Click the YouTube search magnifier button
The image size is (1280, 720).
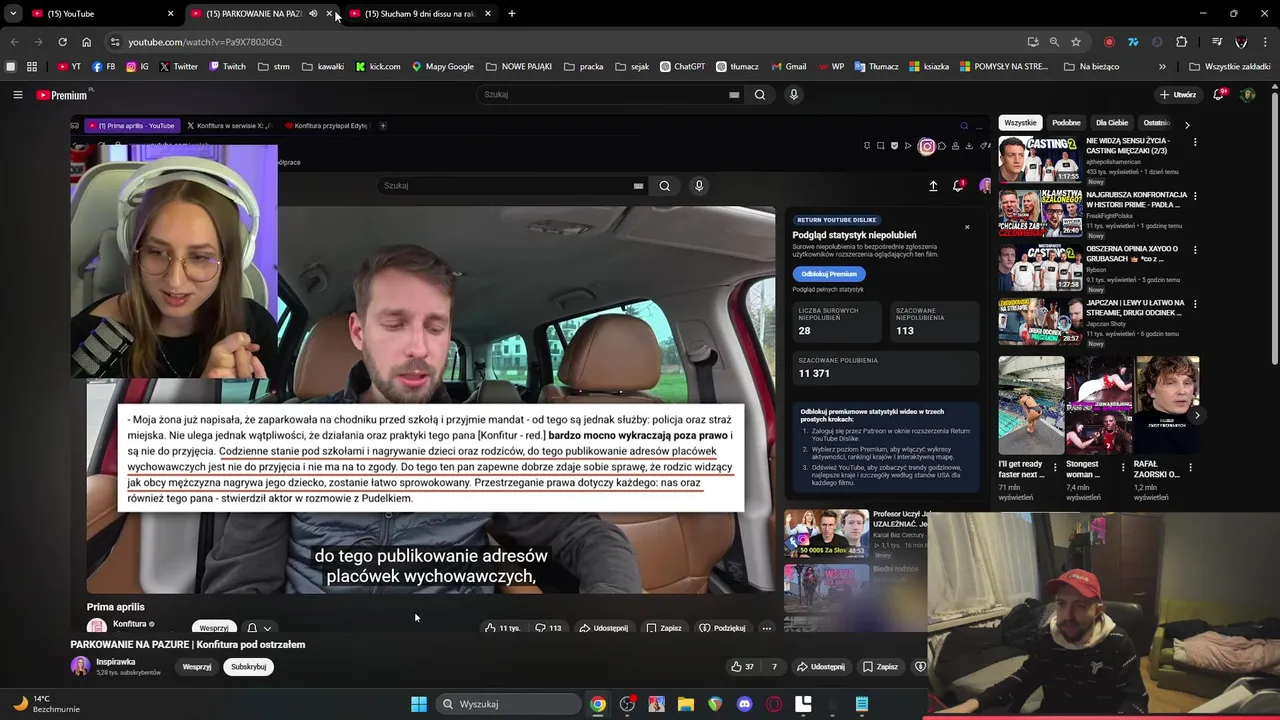[760, 95]
